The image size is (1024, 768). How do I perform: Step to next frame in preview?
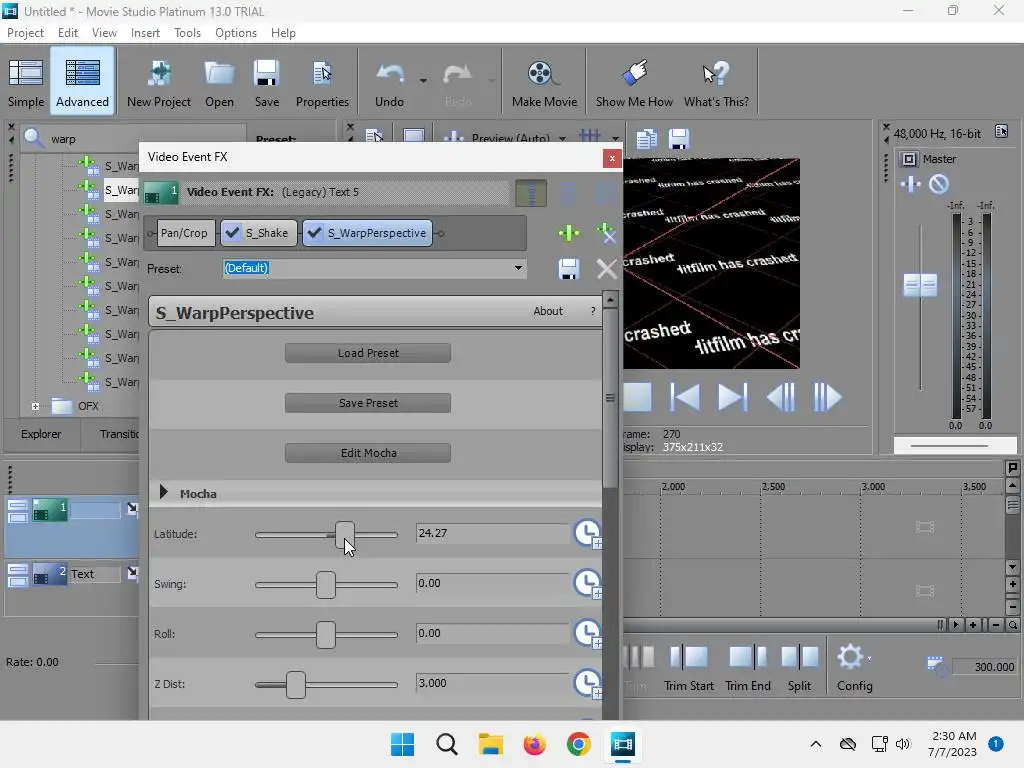point(827,397)
